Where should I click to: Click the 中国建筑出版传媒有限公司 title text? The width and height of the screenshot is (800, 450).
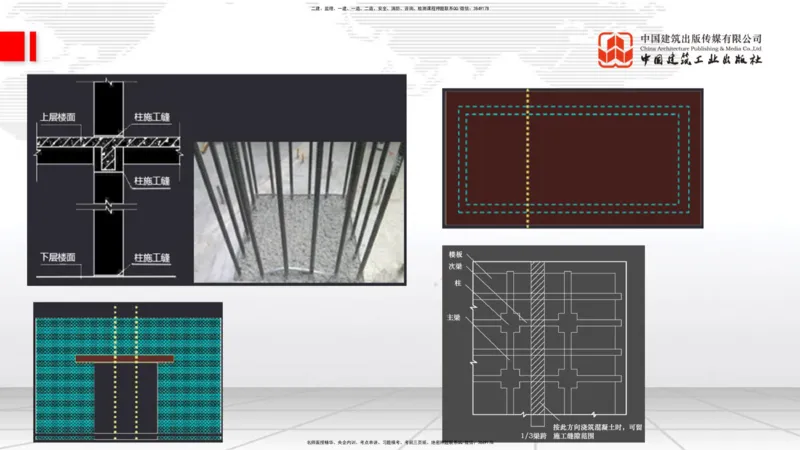point(701,37)
